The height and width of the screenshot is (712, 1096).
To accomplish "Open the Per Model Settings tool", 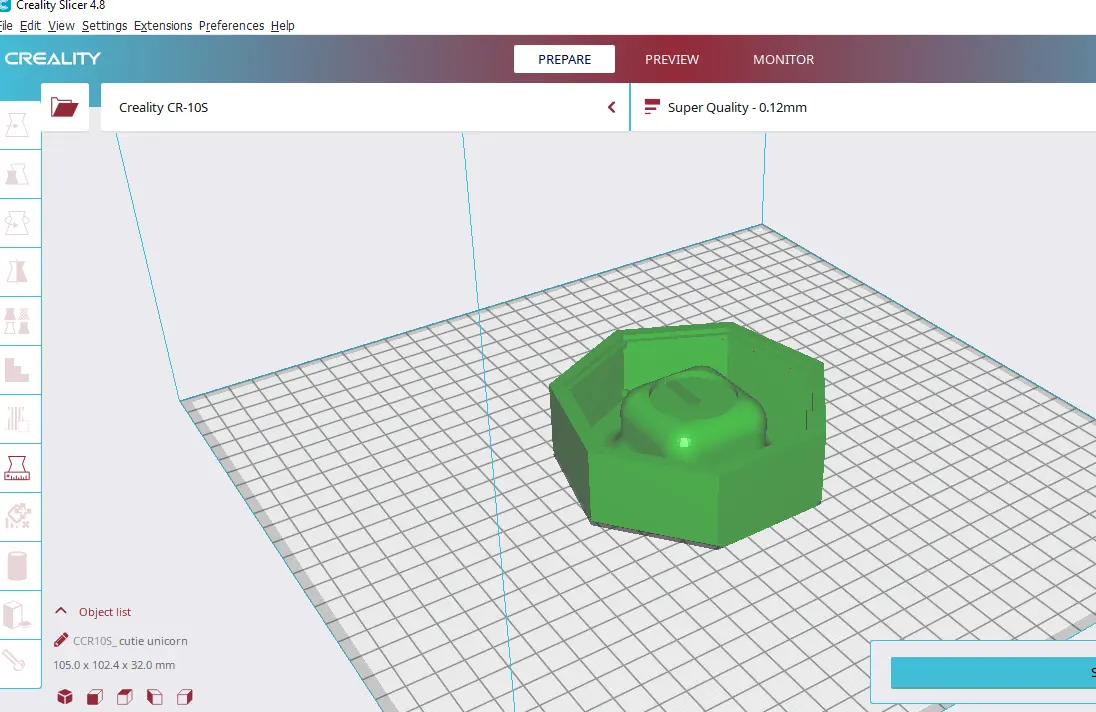I will point(17,321).
